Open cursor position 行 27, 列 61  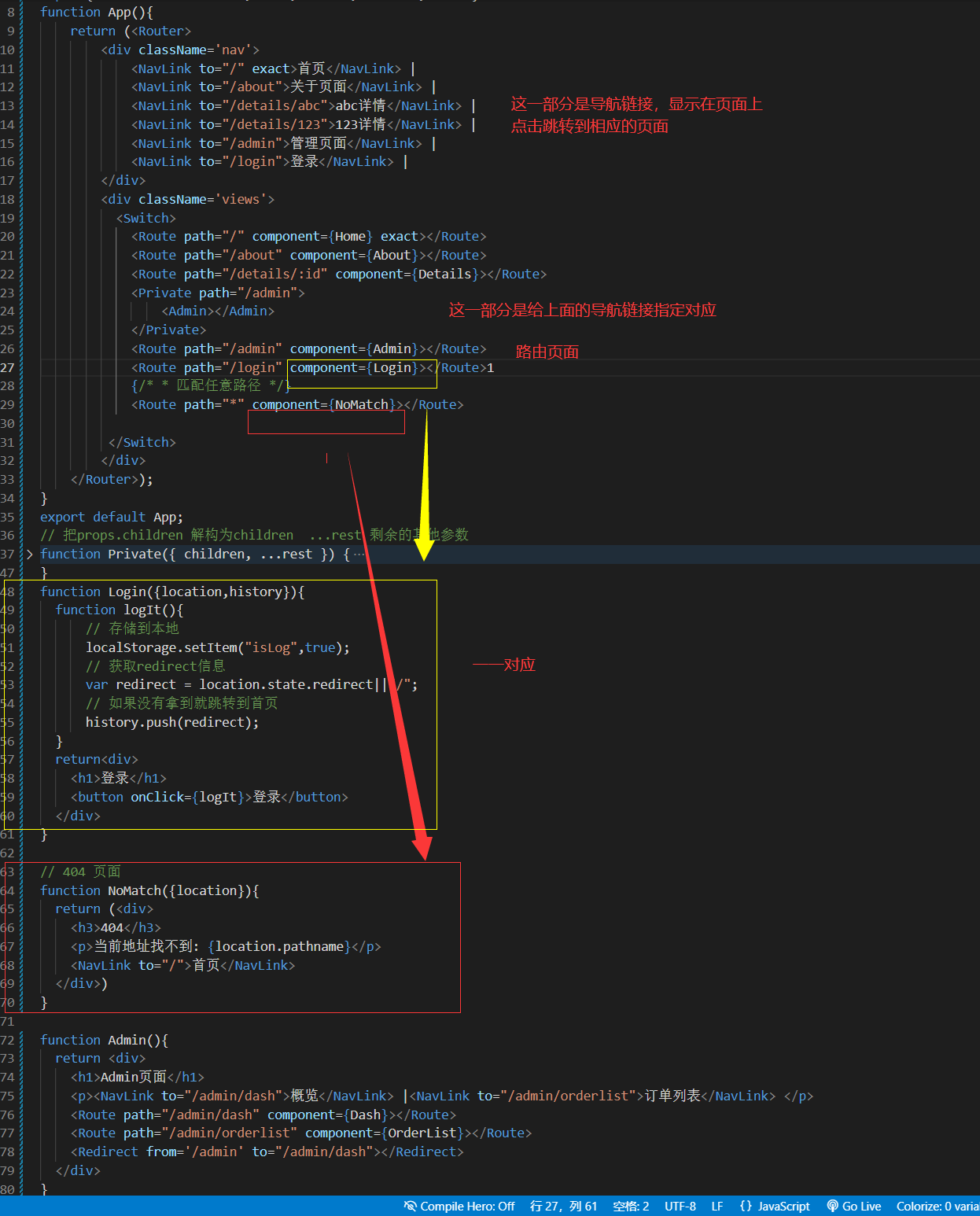[x=563, y=1206]
